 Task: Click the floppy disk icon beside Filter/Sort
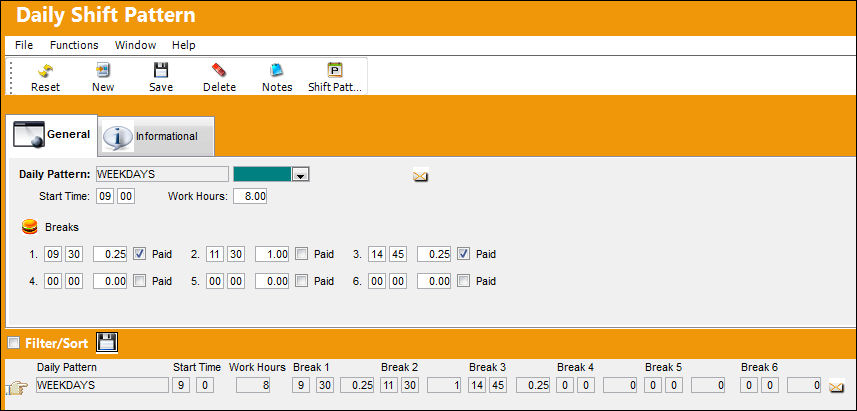pos(107,343)
